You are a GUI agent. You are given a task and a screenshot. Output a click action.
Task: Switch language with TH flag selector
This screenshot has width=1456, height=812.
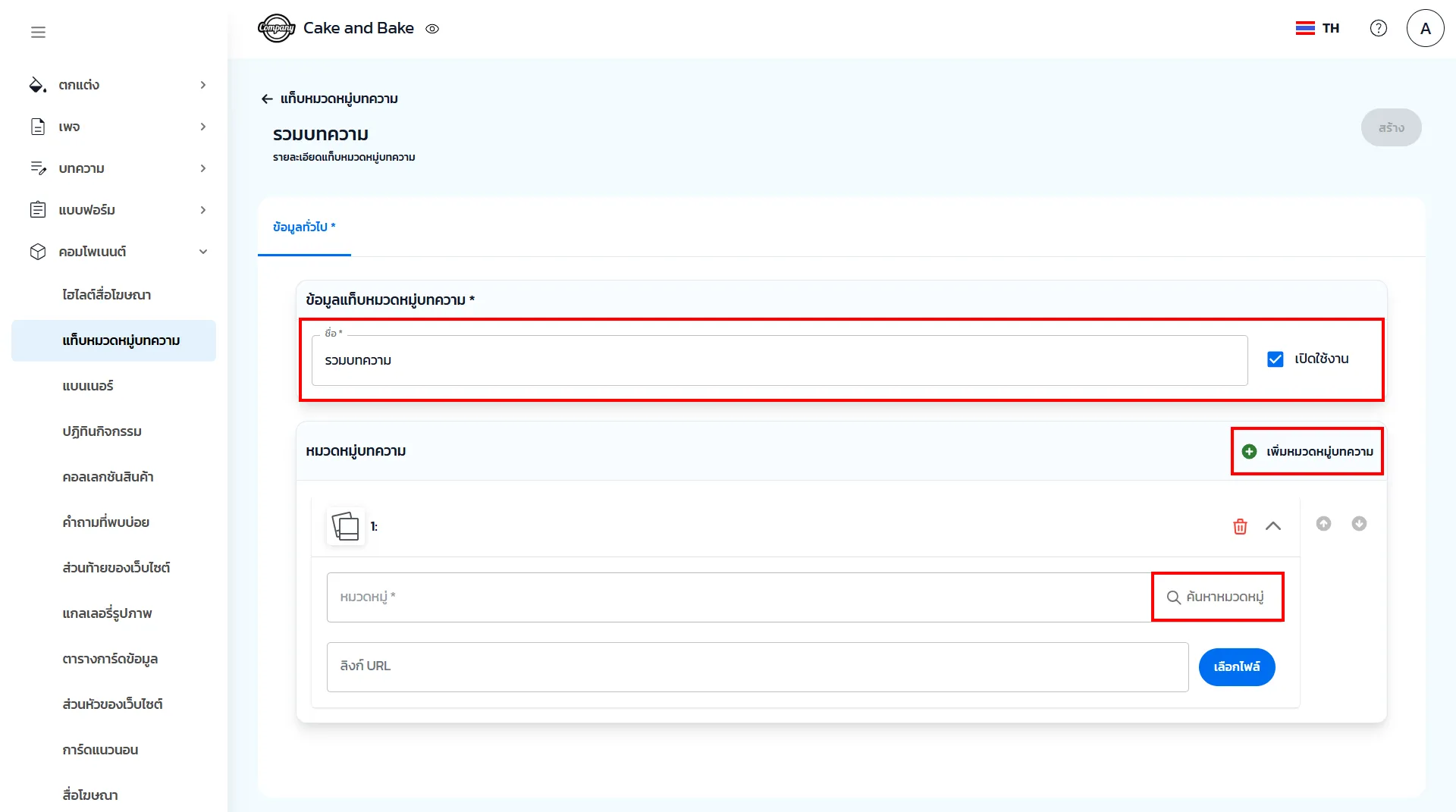click(1317, 28)
